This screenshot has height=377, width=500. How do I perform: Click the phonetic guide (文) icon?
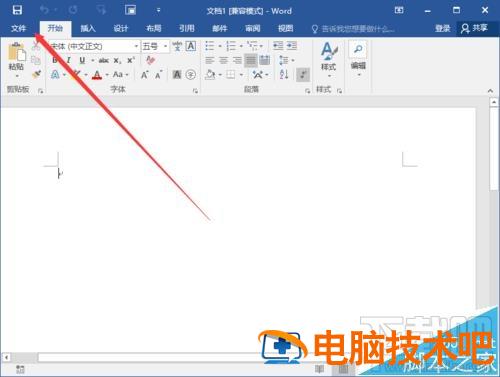pos(177,46)
